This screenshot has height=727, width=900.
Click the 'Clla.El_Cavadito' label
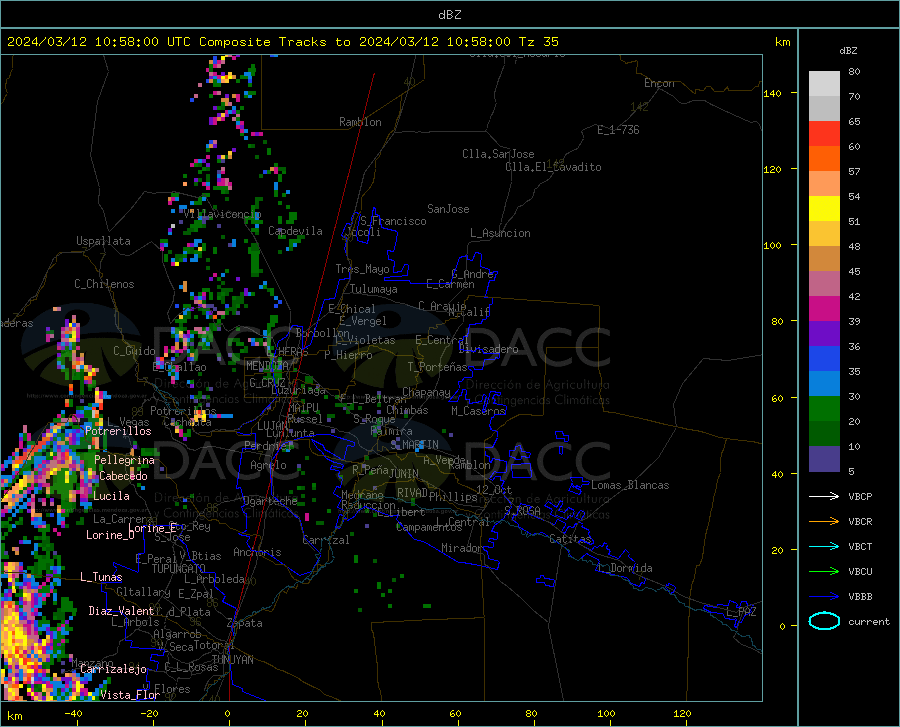click(x=553, y=168)
